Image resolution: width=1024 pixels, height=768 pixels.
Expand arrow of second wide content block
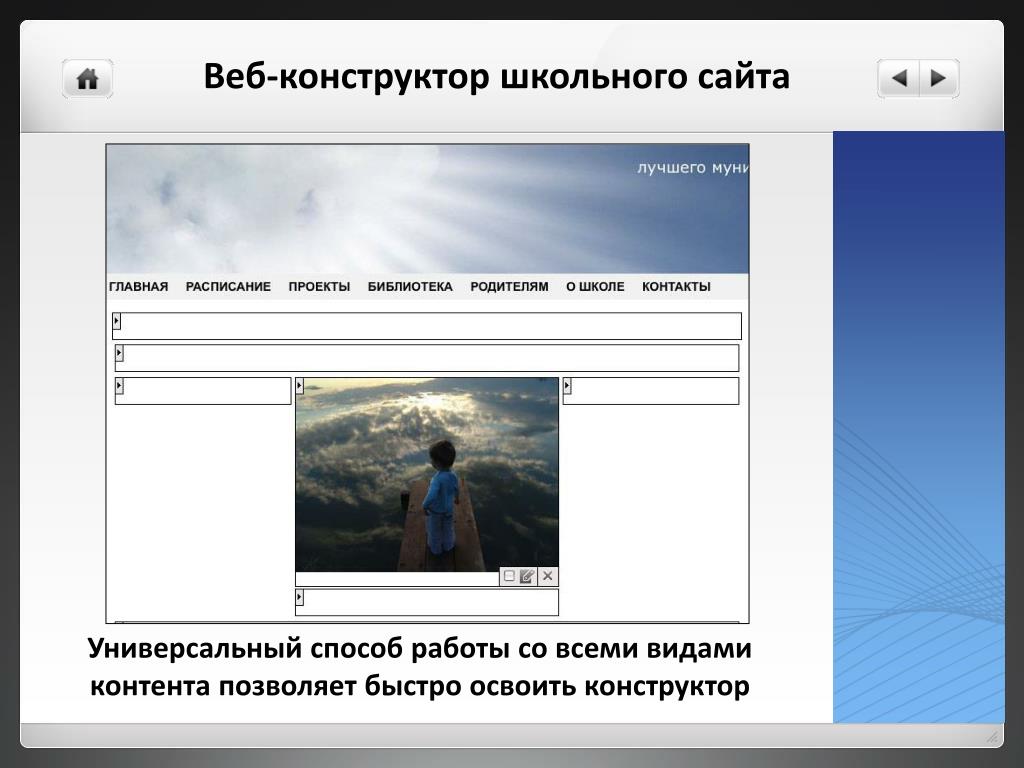click(x=119, y=353)
